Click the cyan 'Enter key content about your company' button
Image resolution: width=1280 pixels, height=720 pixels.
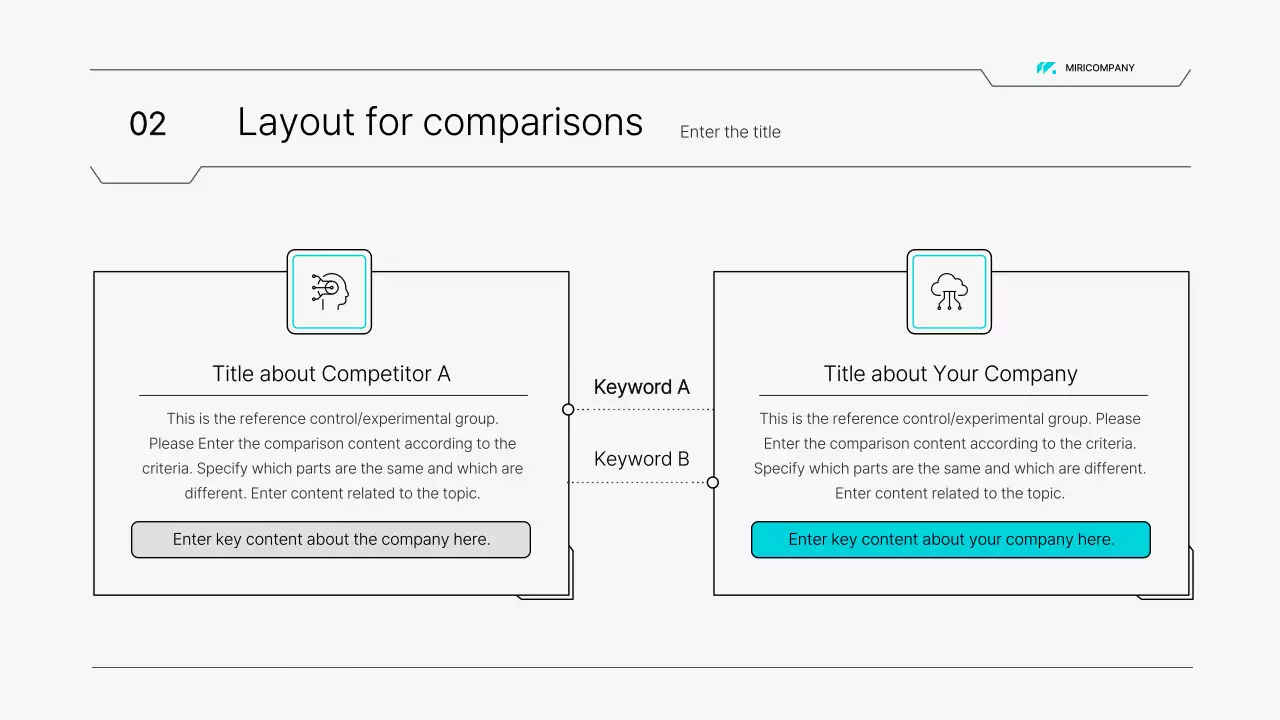tap(951, 540)
